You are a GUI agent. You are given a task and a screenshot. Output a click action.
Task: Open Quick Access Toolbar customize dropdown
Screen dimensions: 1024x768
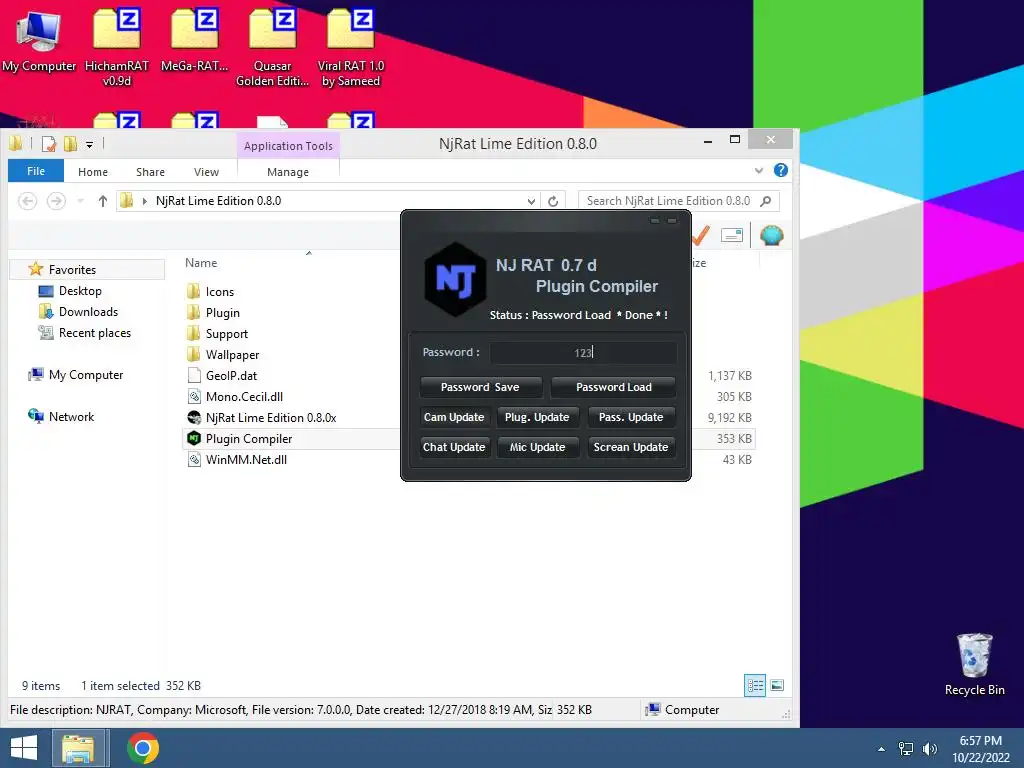pyautogui.click(x=89, y=144)
